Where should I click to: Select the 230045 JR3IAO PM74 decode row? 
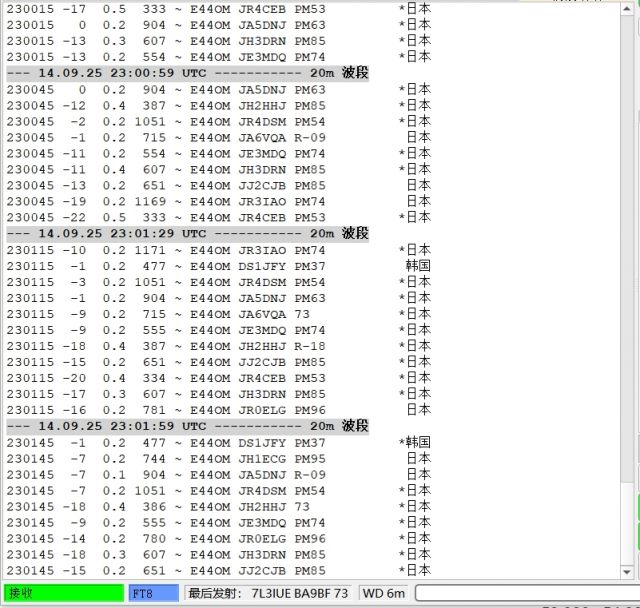218,201
